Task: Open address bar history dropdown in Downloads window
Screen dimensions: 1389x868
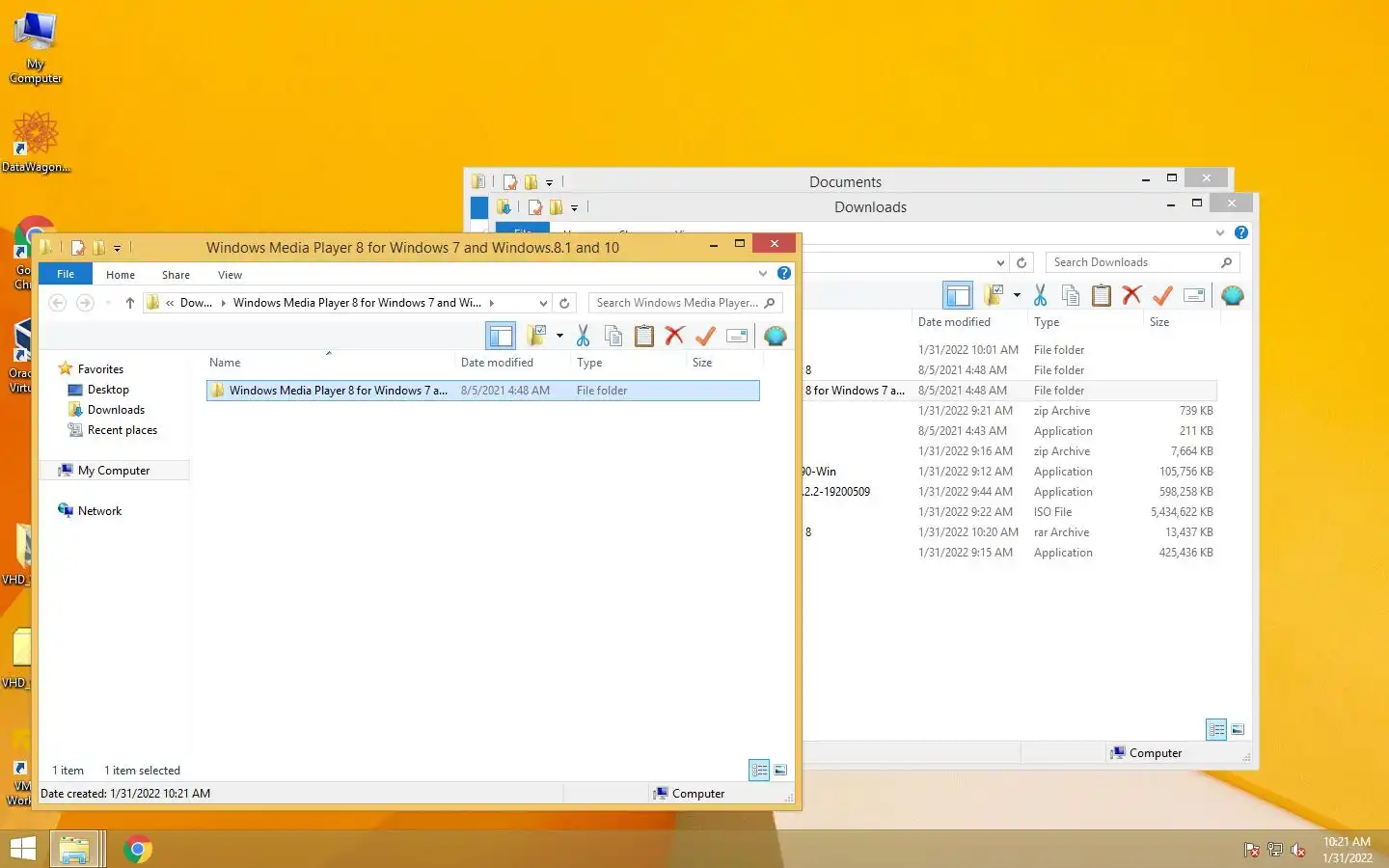Action: pos(1000,262)
